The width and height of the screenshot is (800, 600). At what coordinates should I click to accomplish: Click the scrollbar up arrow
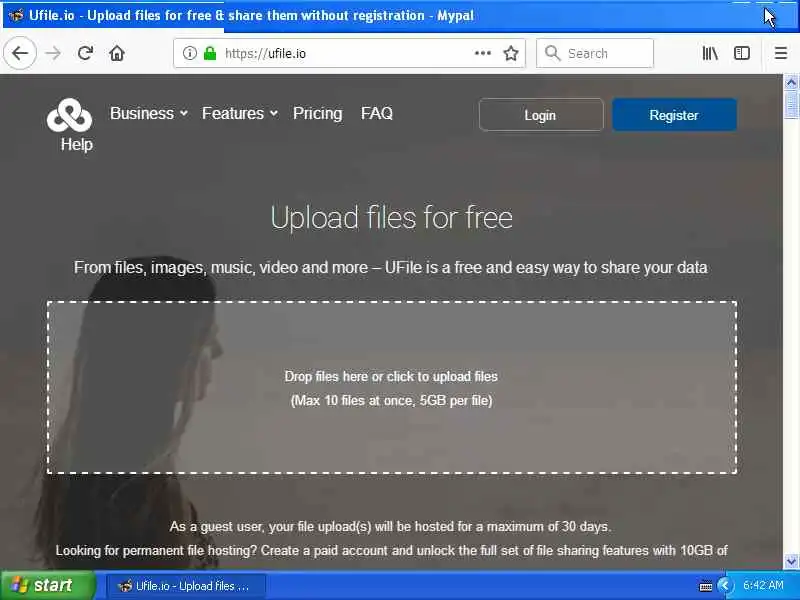(x=791, y=82)
